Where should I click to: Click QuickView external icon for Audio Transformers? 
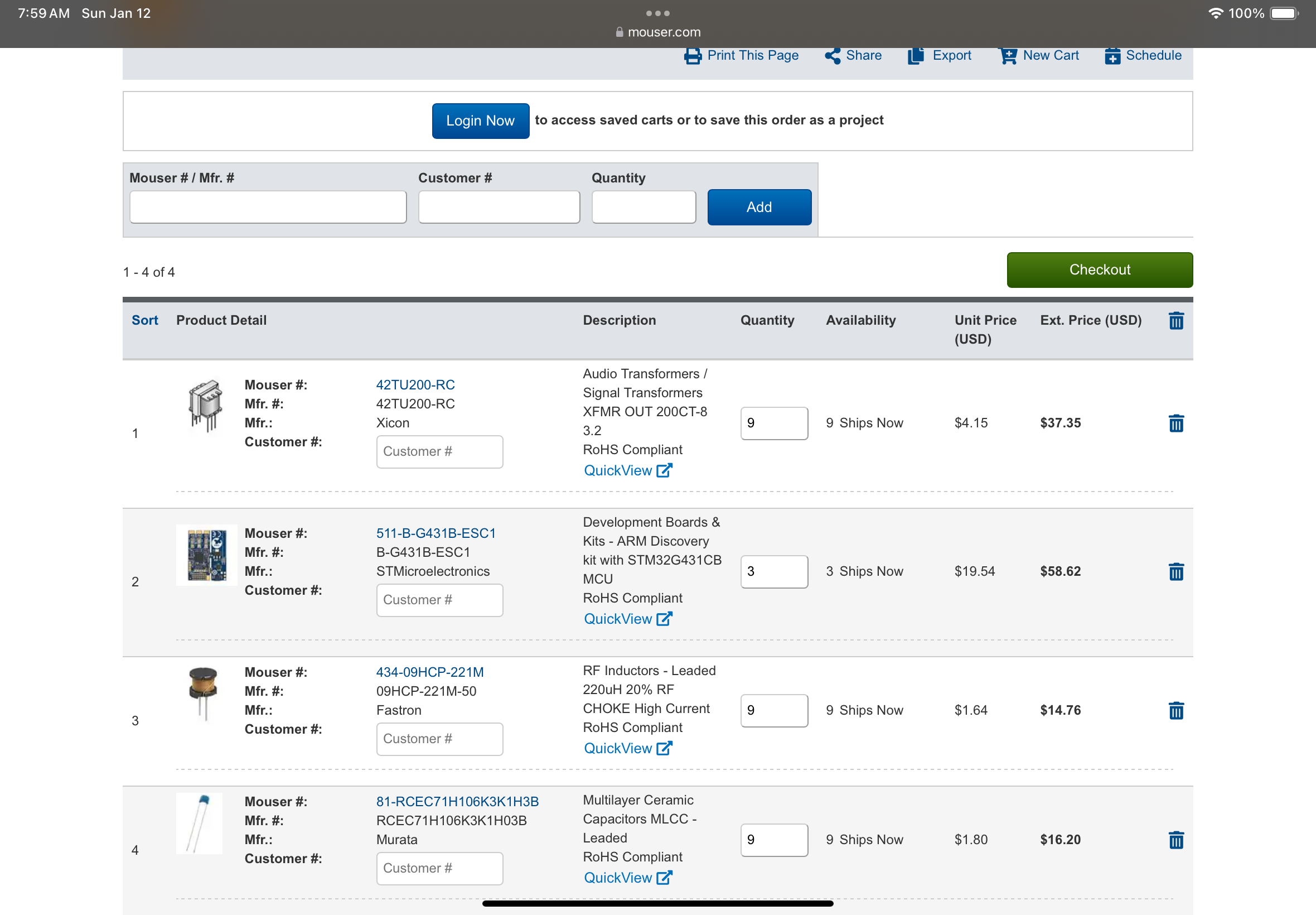[665, 470]
